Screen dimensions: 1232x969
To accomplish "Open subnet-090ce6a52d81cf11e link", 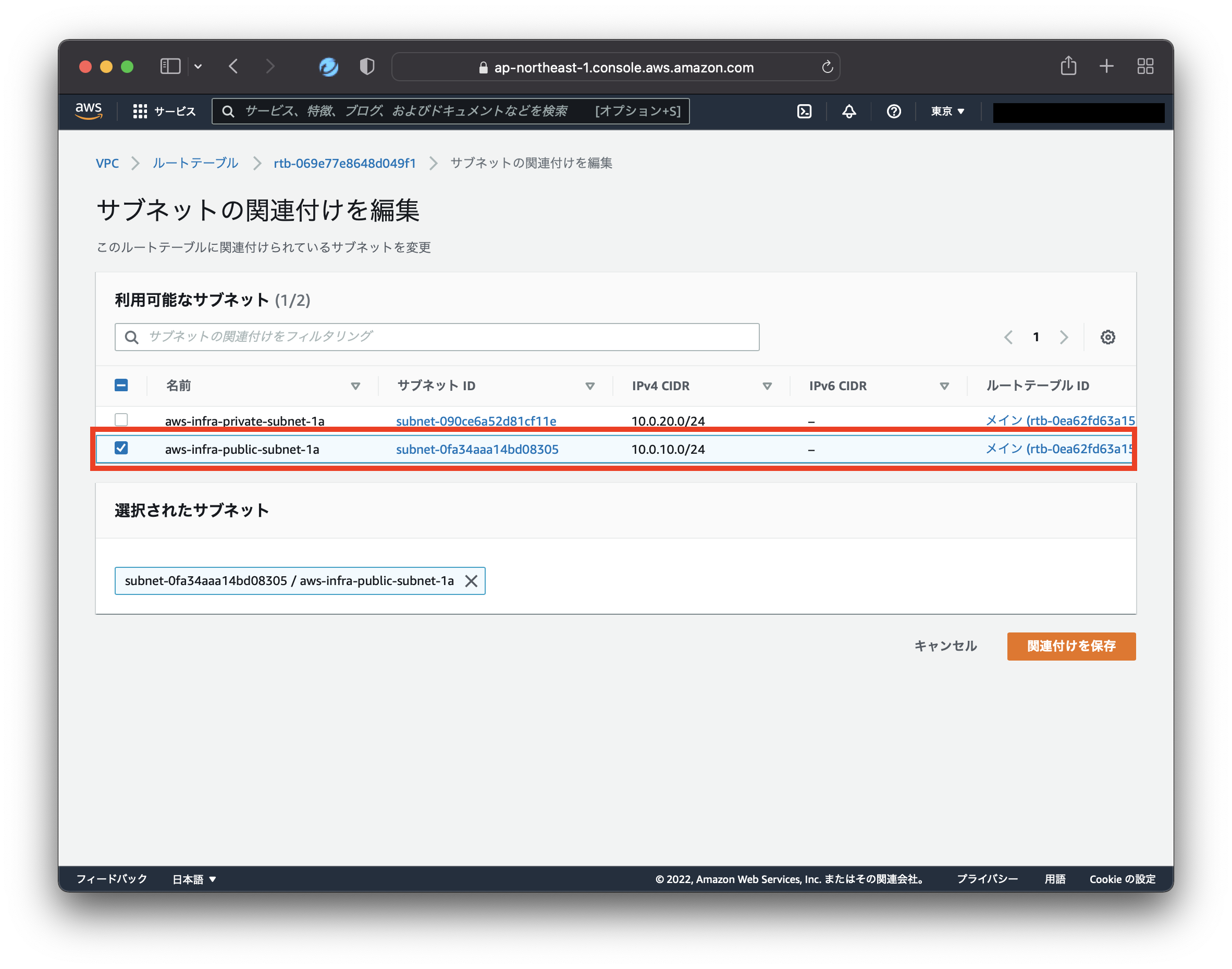I will click(x=475, y=421).
